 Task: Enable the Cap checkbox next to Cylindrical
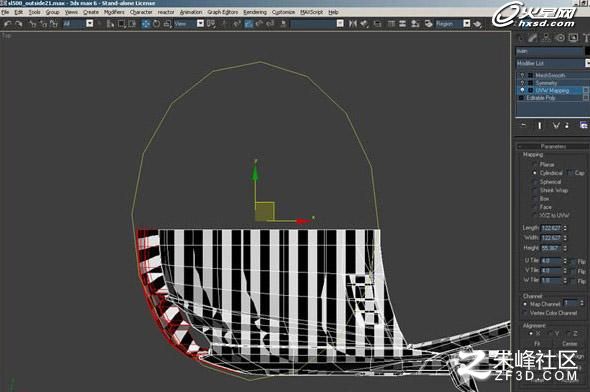tap(570, 173)
